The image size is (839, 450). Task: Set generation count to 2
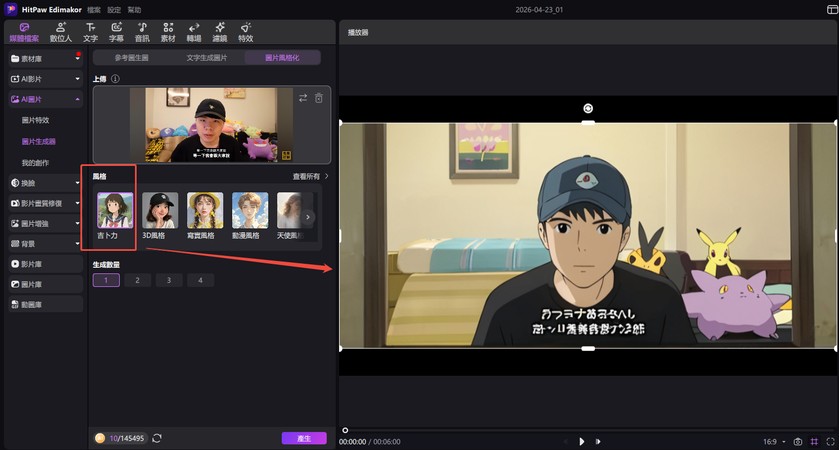[x=138, y=280]
